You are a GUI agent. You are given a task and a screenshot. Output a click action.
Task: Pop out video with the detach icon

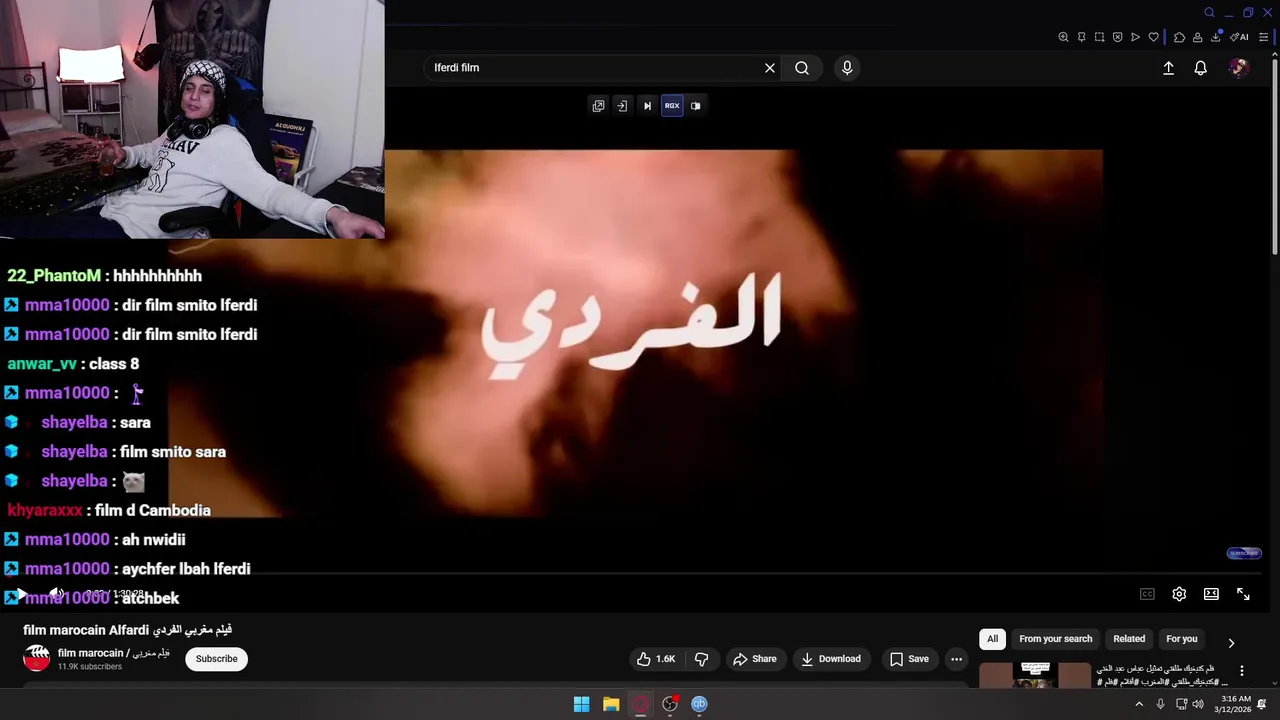coord(598,106)
